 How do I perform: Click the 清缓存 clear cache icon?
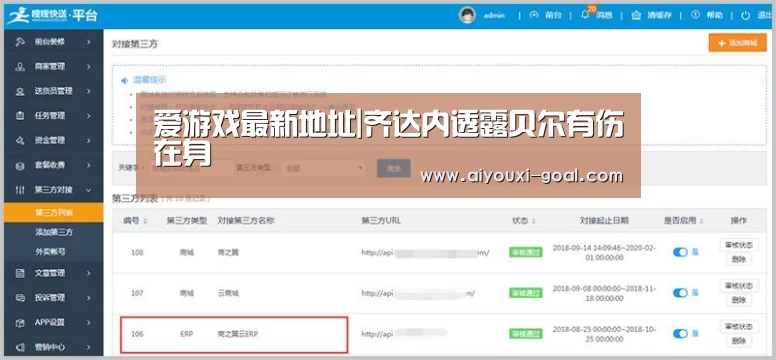(636, 15)
